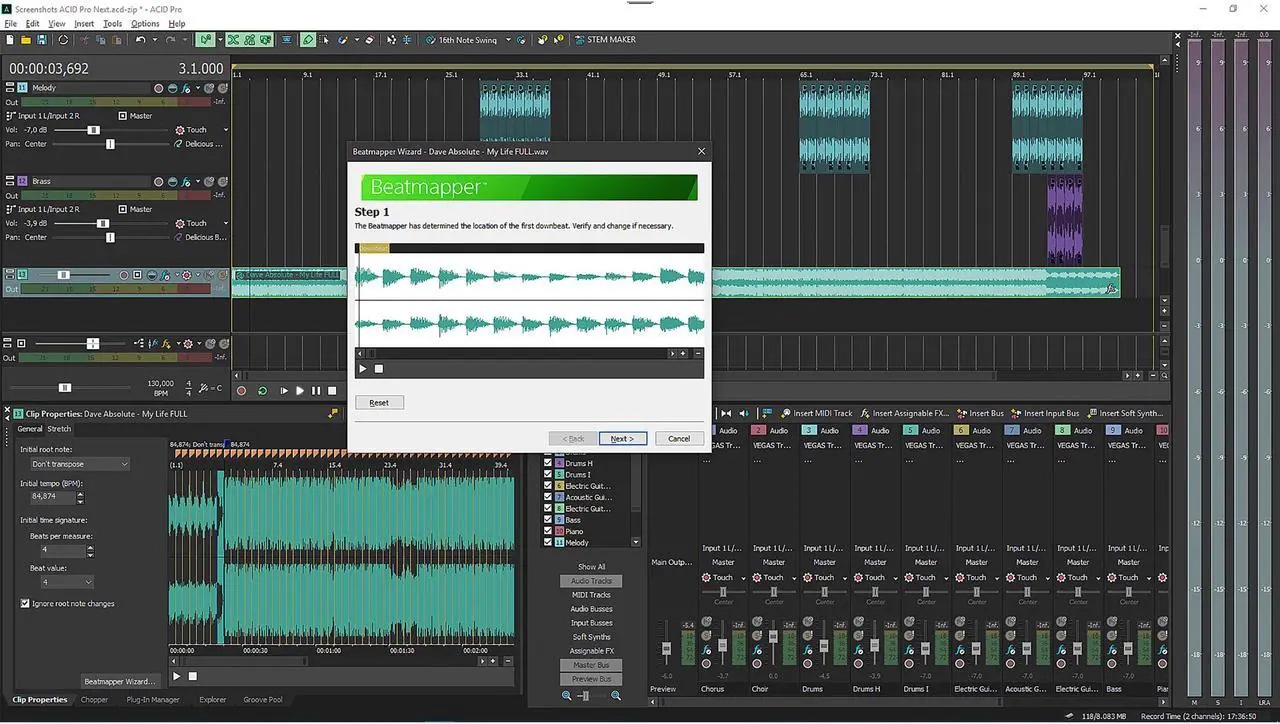This screenshot has width=1280, height=724.
Task: Click the Paste clipboard icon in toolbar
Action: tap(116, 40)
